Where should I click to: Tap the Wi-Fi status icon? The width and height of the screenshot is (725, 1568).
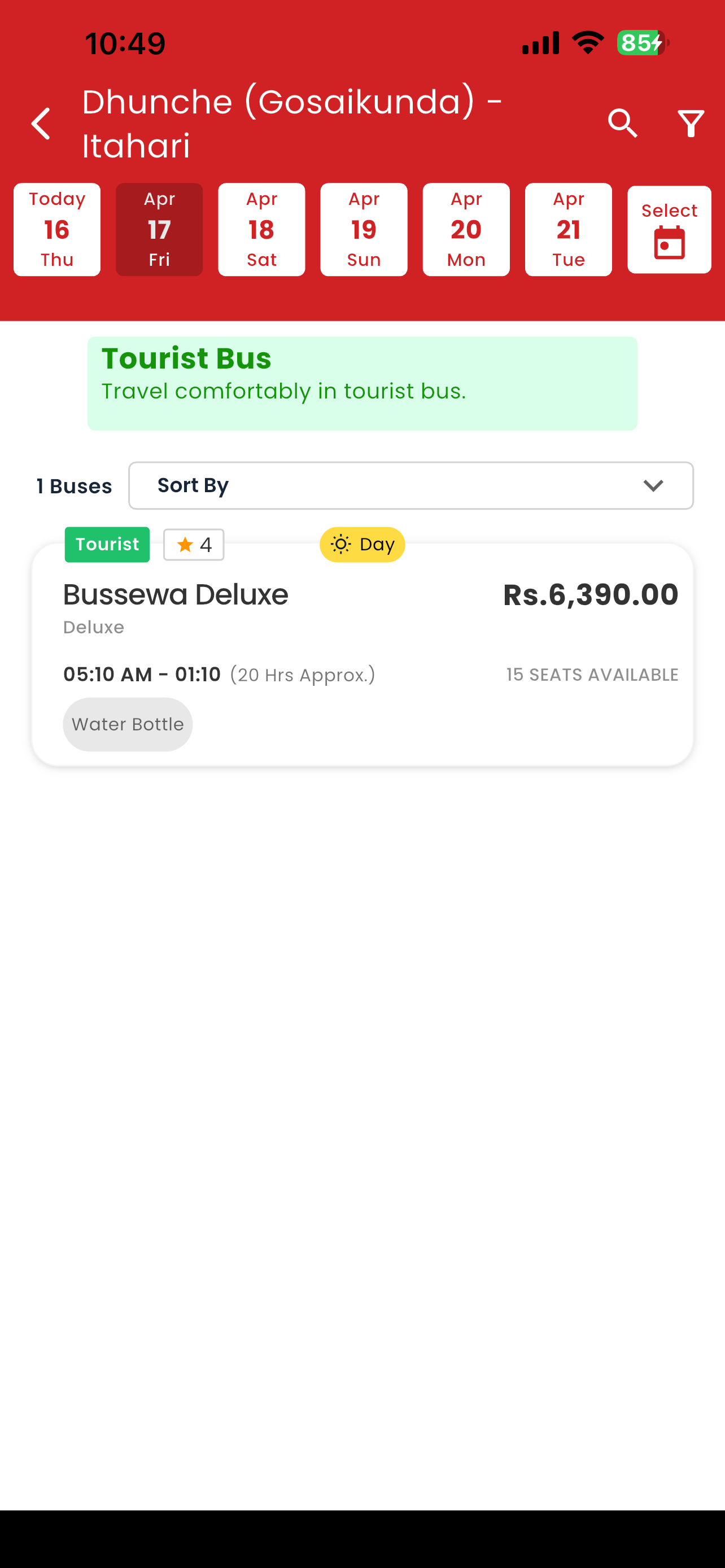point(587,42)
